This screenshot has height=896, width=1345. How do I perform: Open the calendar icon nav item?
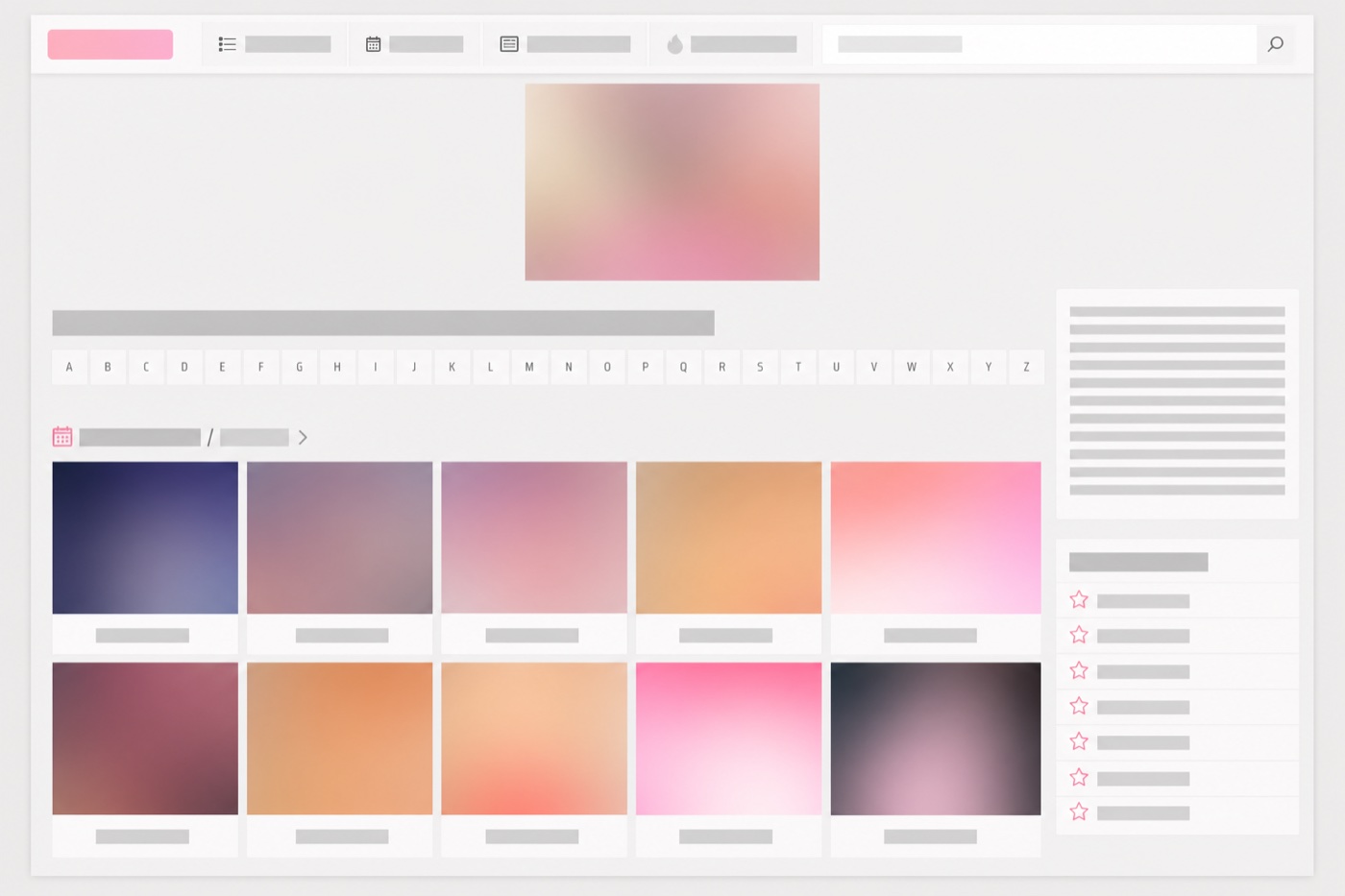pyautogui.click(x=414, y=44)
